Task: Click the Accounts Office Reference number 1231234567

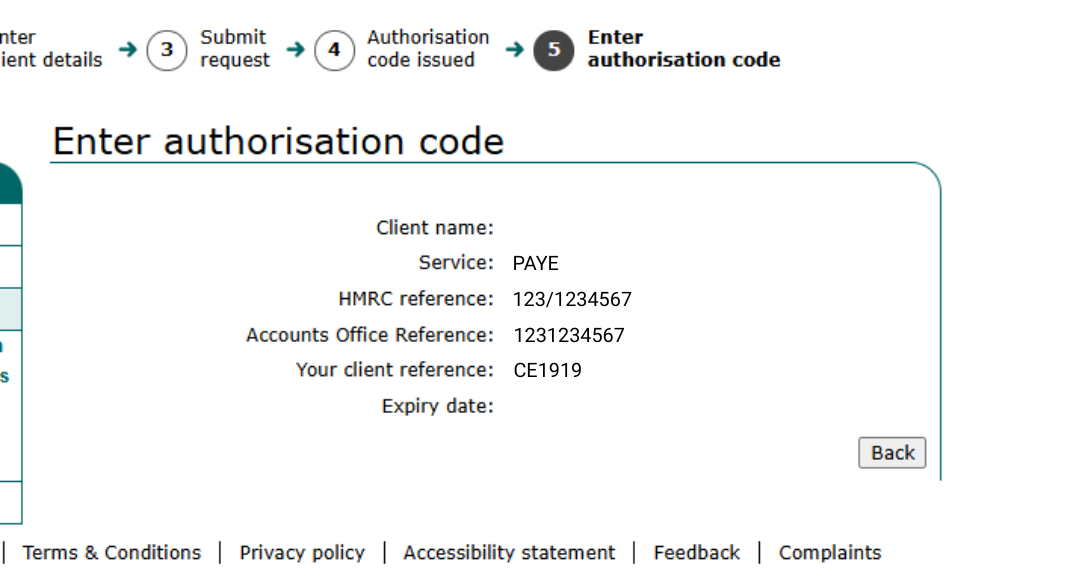Action: 569,335
